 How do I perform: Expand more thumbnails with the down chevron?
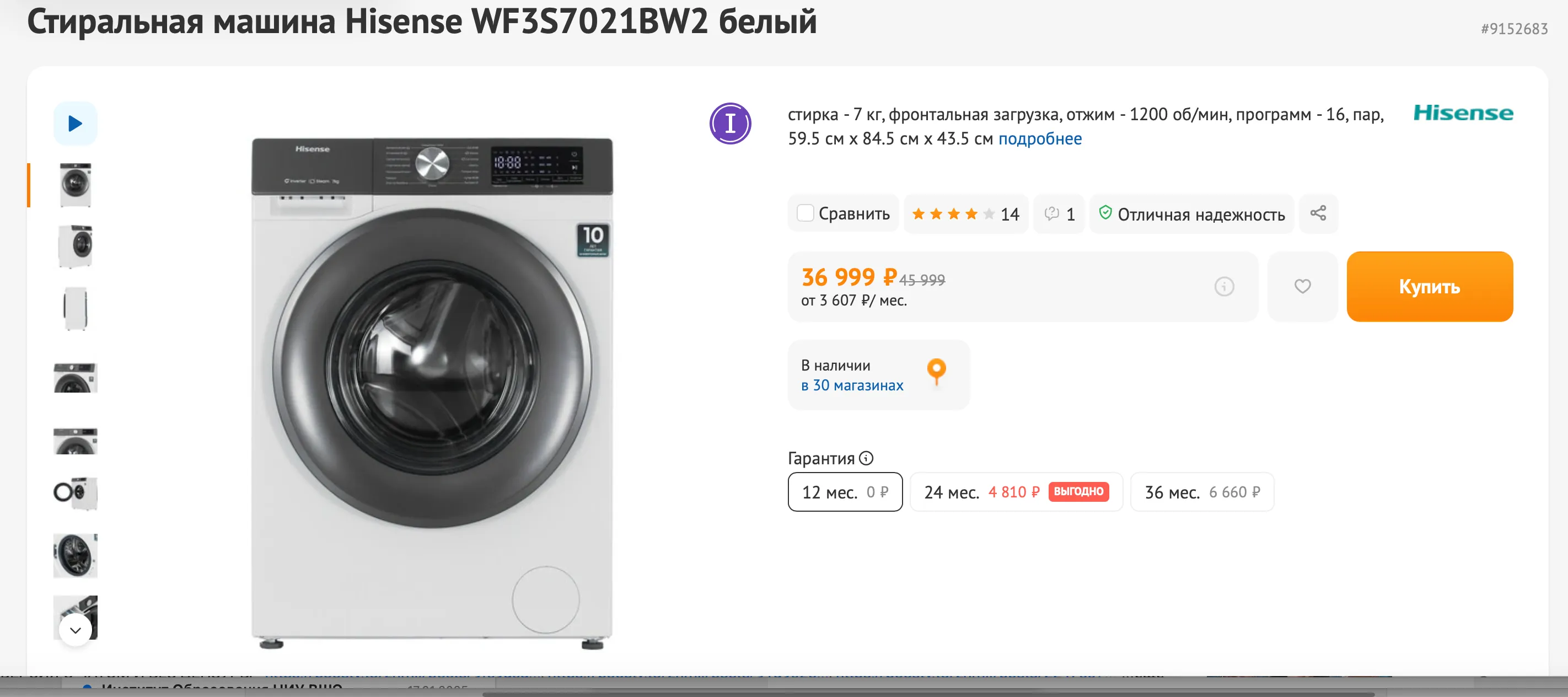point(76,630)
